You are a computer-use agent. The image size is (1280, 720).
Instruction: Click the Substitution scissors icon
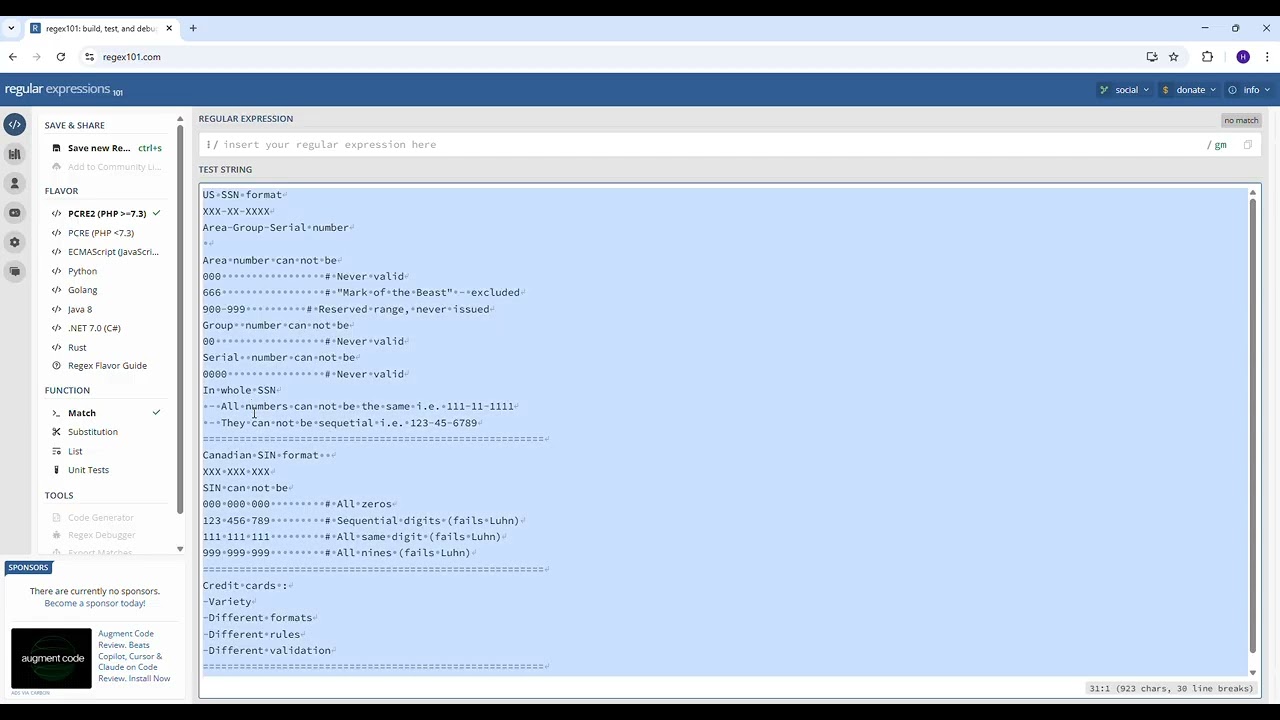(57, 432)
